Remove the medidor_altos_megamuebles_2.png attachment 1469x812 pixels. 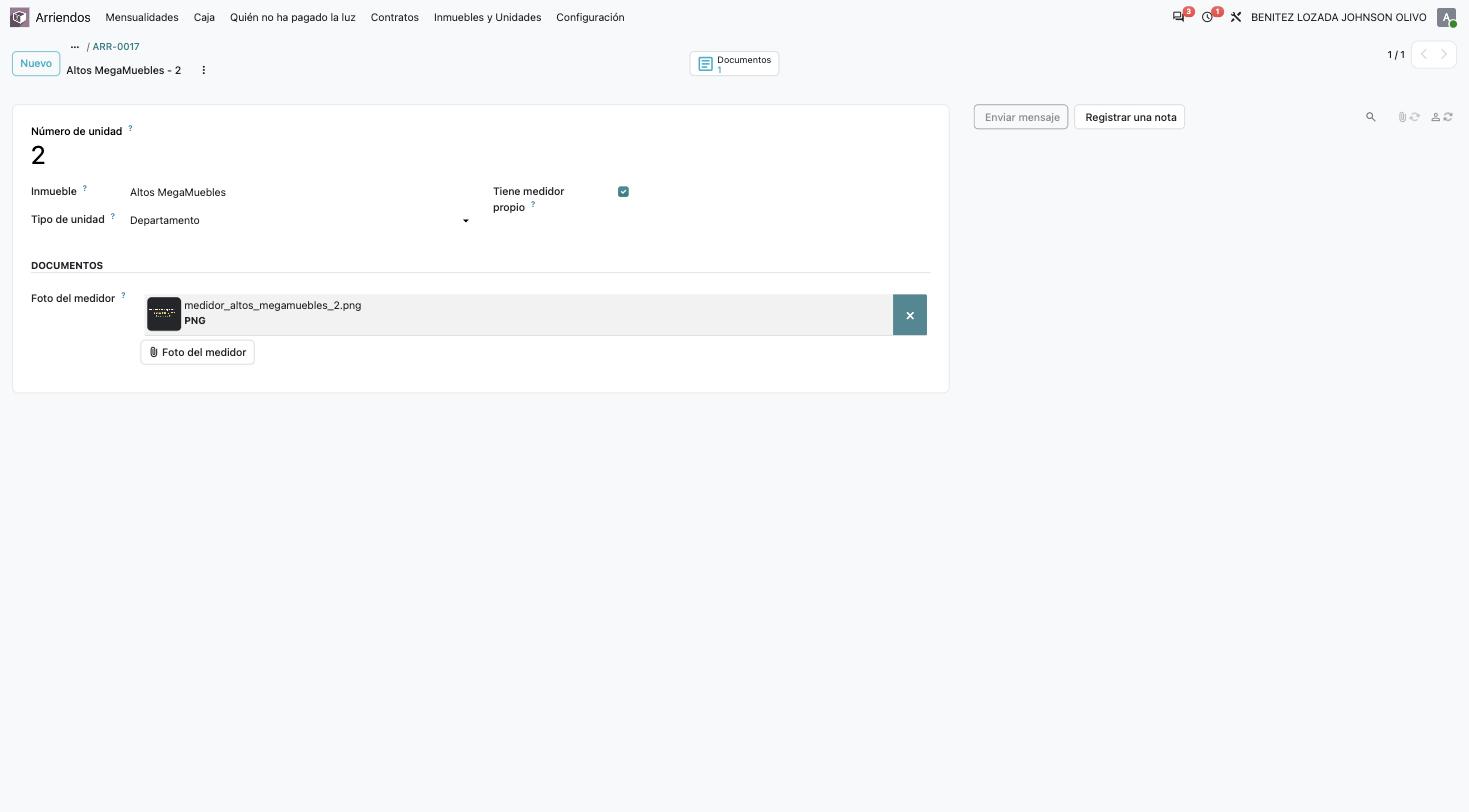(910, 315)
